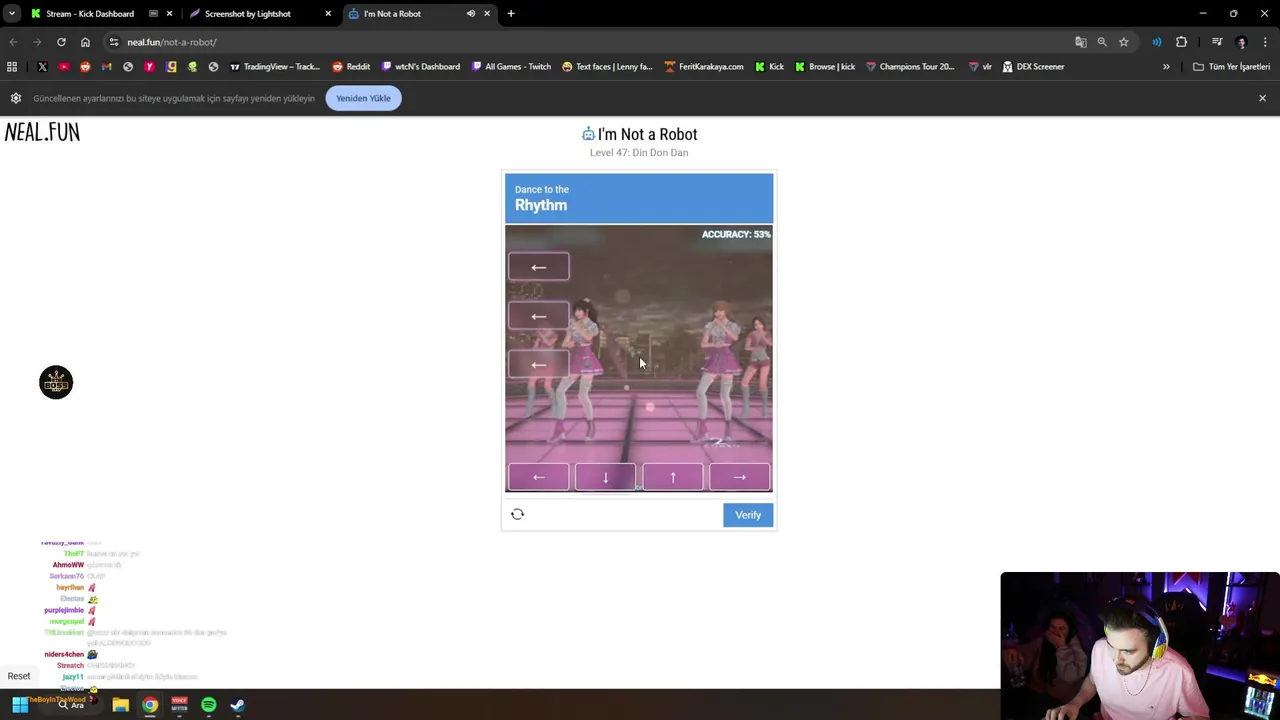The image size is (1280, 720).
Task: Click the round BOSS badge icon
Action: (56, 382)
